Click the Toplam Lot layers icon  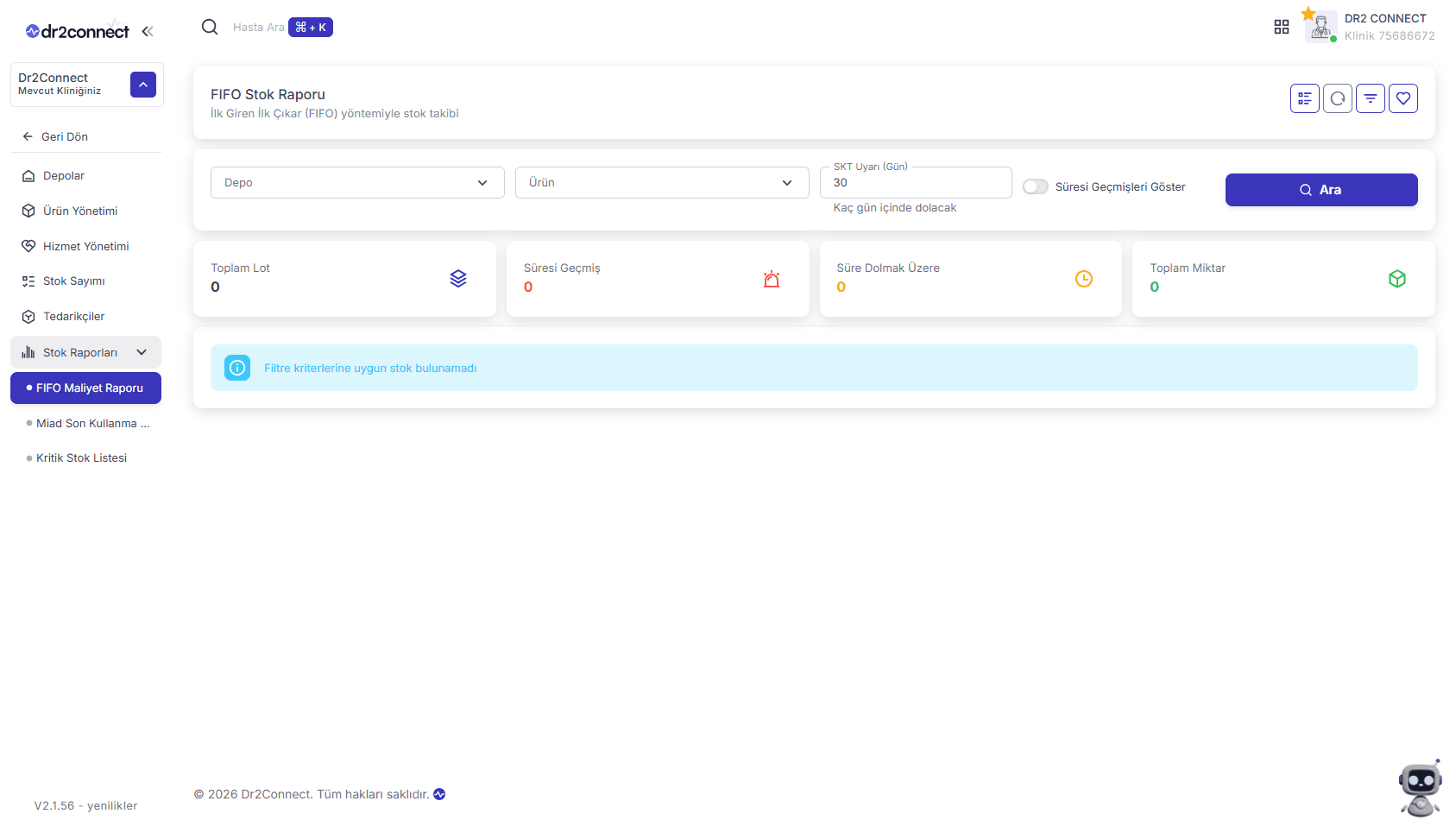tap(458, 278)
